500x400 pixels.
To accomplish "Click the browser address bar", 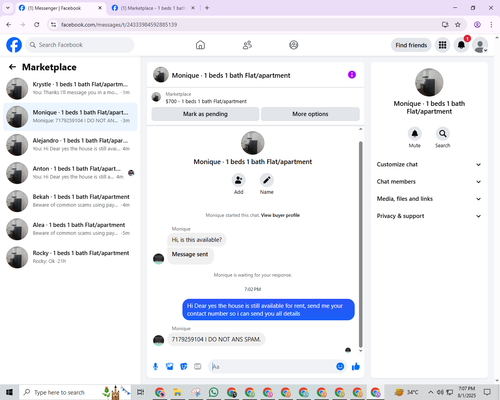I will click(x=247, y=25).
